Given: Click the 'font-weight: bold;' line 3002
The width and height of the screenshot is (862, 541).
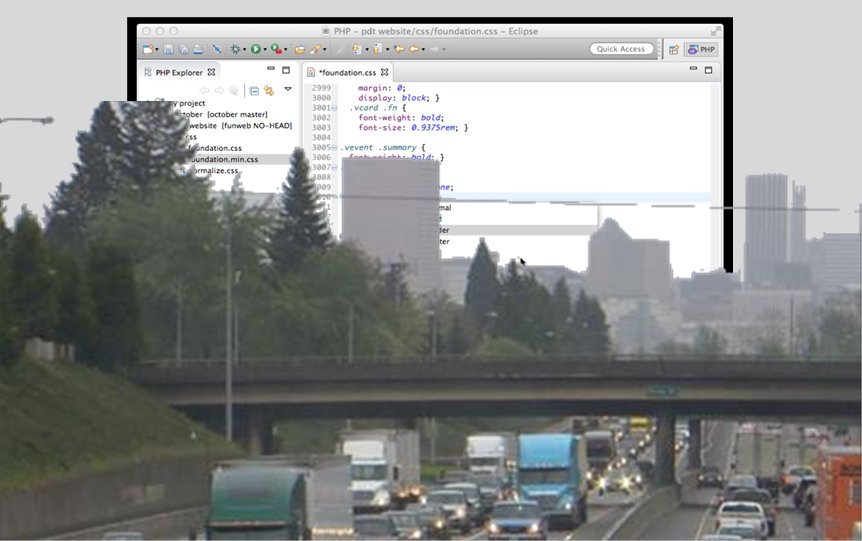Looking at the screenshot, I should [x=401, y=118].
